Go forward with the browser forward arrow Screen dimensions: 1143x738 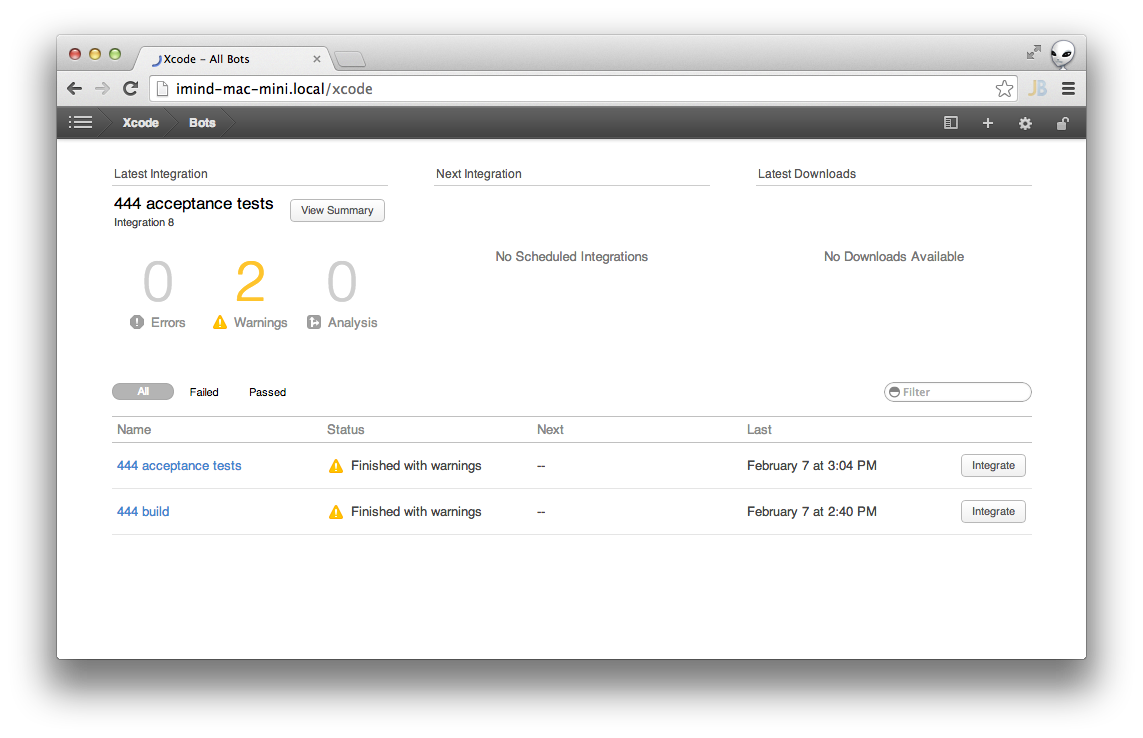(102, 89)
